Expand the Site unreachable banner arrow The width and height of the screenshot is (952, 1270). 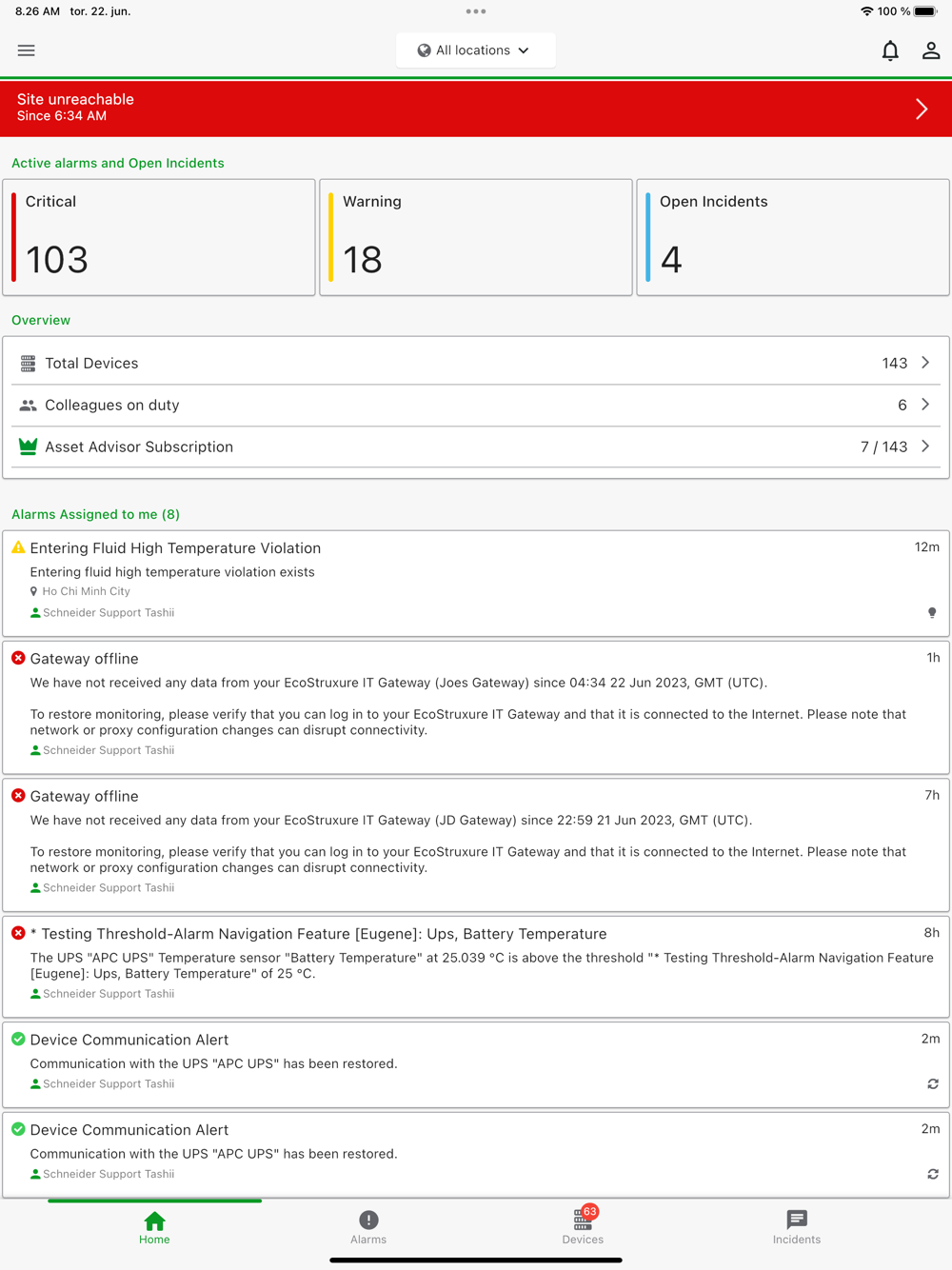[922, 109]
